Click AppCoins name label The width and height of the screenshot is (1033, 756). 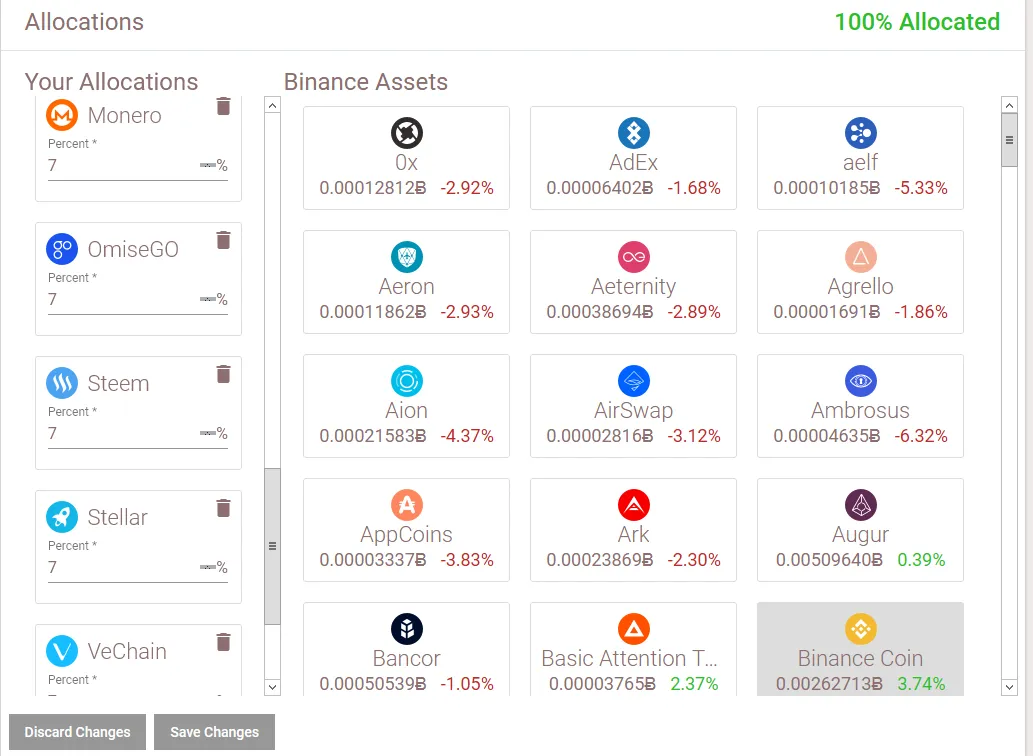(406, 534)
